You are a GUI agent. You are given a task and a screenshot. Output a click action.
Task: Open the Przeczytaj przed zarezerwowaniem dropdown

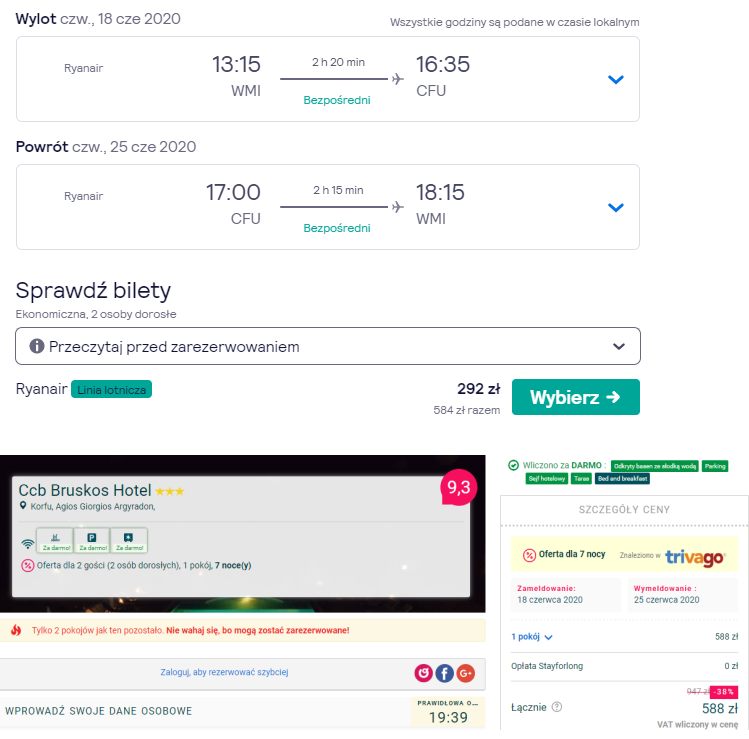tap(328, 346)
